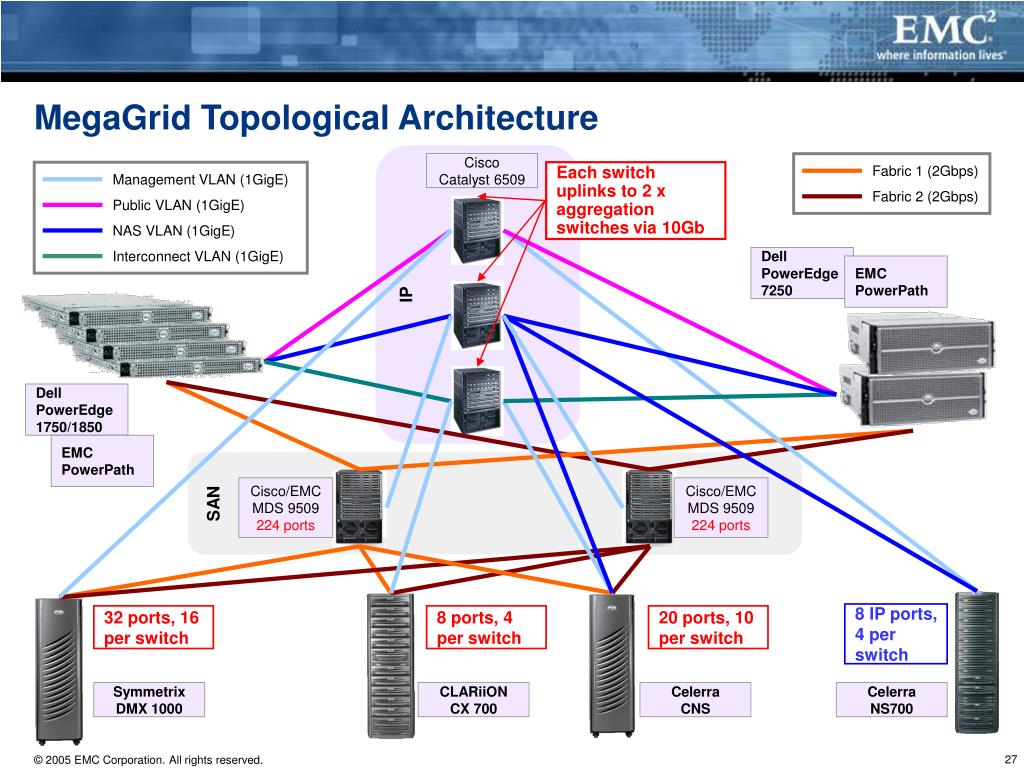Click the Symmetrix DMX 1000 label
1024x768 pixels.
149,700
